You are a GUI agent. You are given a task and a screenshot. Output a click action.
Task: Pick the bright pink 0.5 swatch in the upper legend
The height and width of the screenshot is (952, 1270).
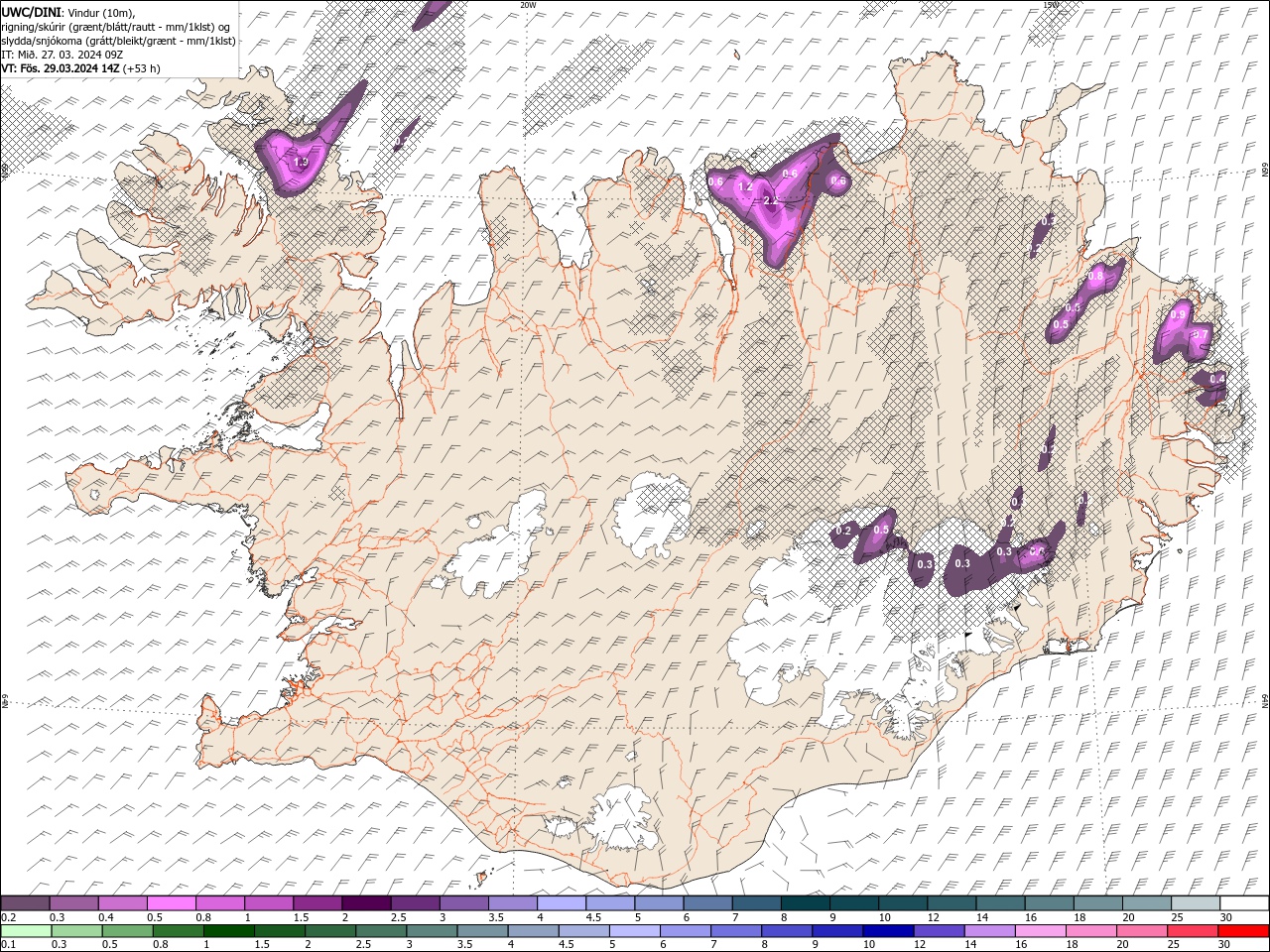(x=171, y=903)
